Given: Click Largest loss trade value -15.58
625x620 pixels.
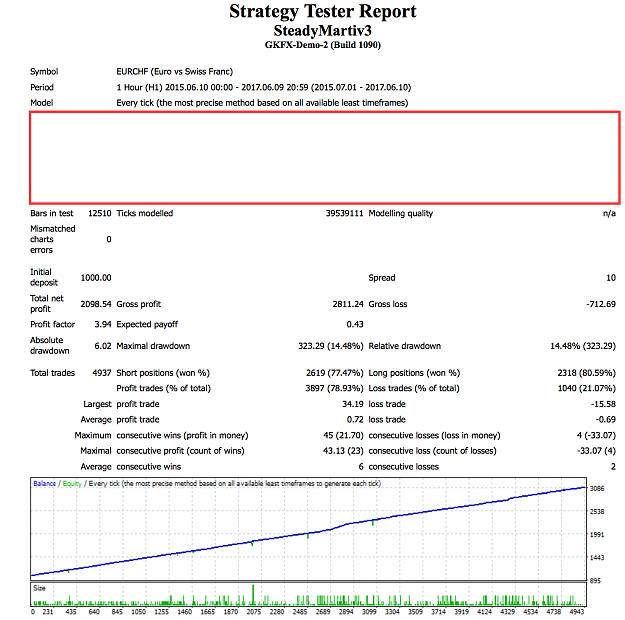Looking at the screenshot, I should coord(603,404).
